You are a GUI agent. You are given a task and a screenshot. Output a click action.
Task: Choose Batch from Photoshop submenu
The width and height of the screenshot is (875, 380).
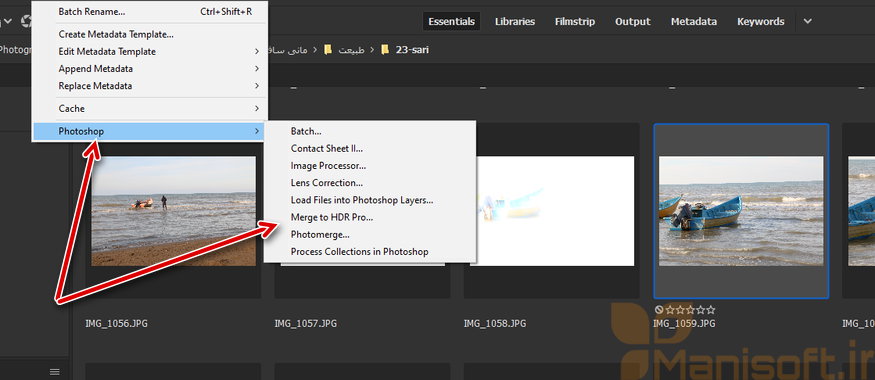coord(369,131)
